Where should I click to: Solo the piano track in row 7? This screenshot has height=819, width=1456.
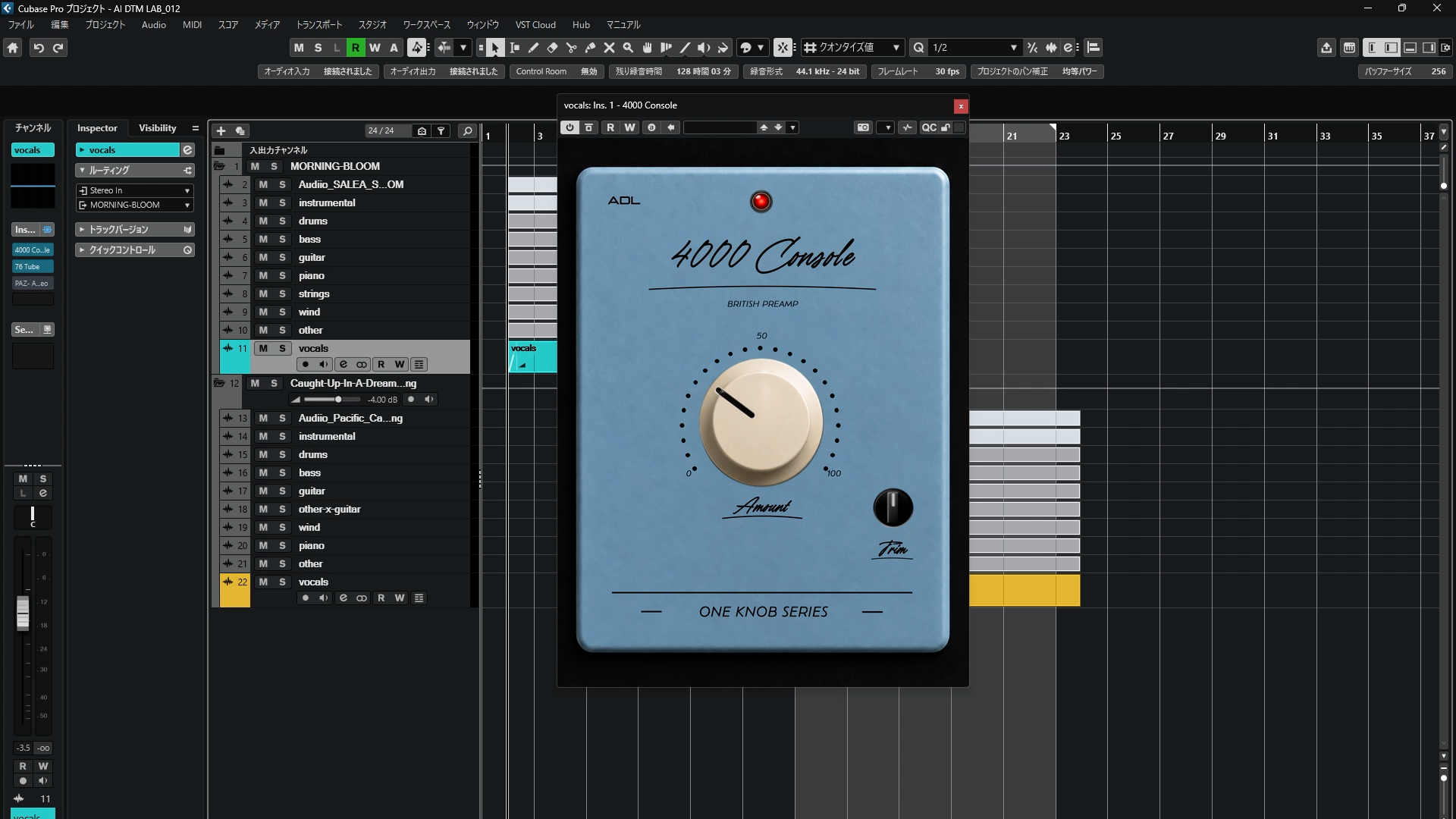pos(282,275)
